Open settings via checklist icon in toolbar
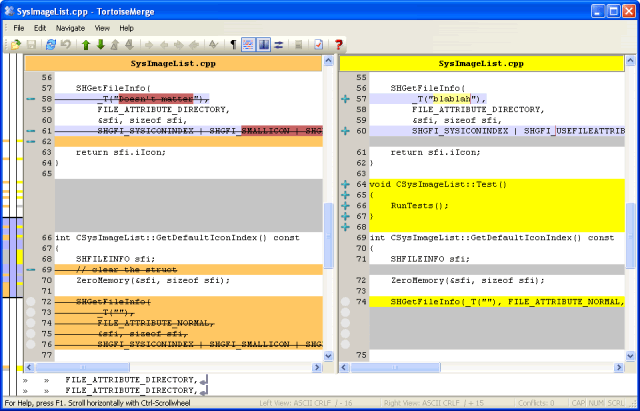 tap(318, 45)
